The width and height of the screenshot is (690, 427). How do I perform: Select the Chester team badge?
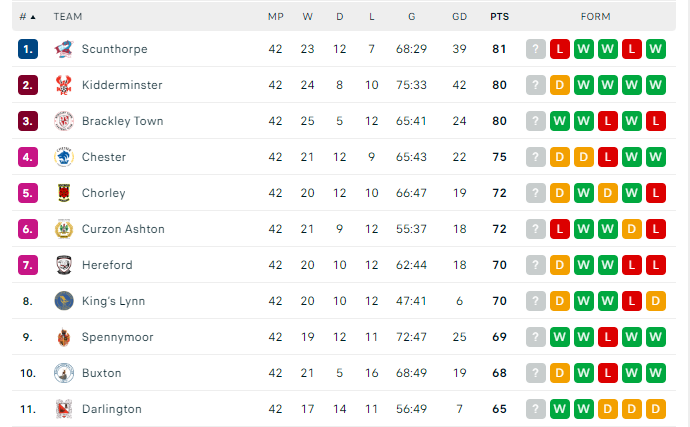(x=64, y=157)
